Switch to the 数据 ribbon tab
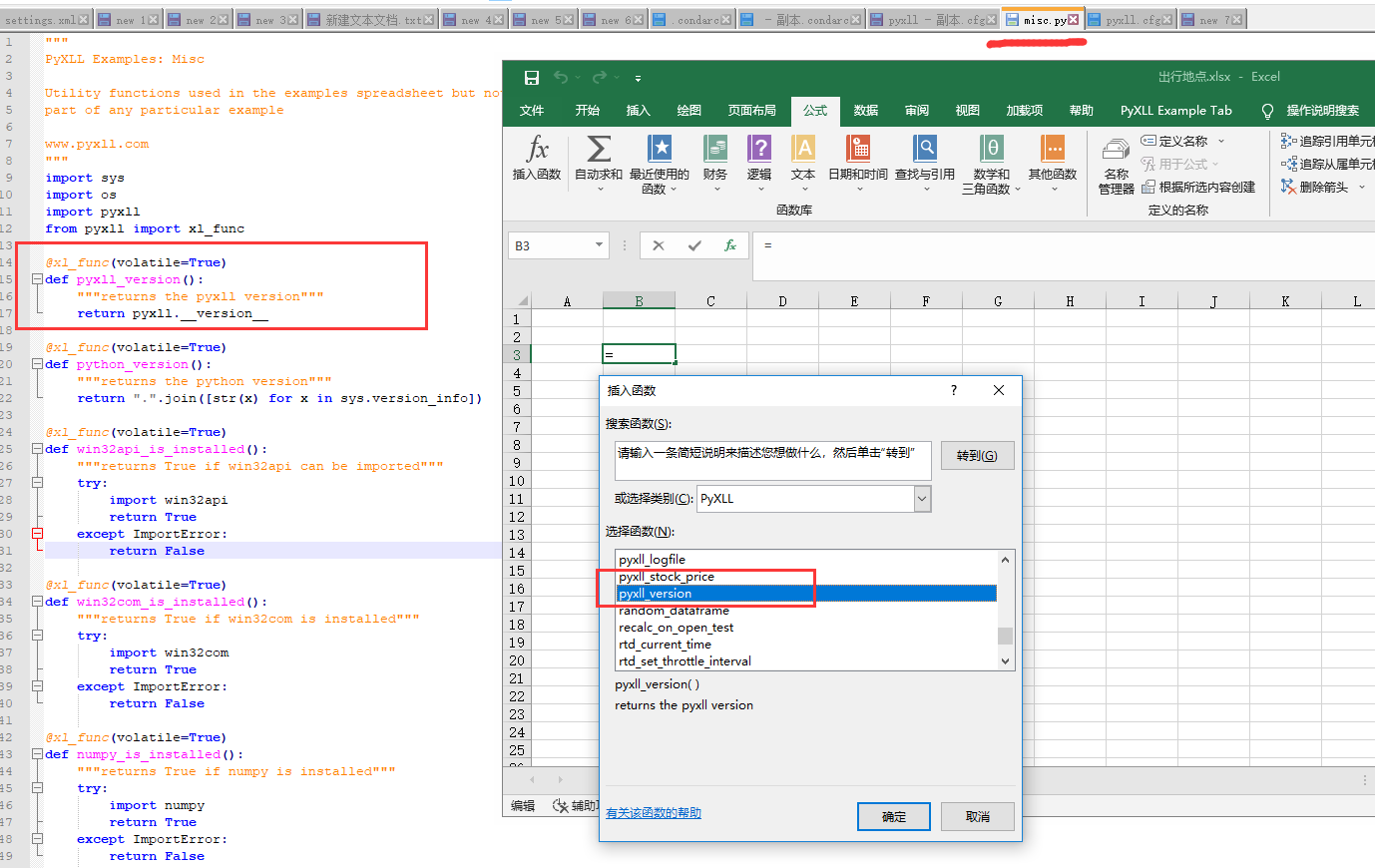The height and width of the screenshot is (868, 1375). (x=866, y=111)
